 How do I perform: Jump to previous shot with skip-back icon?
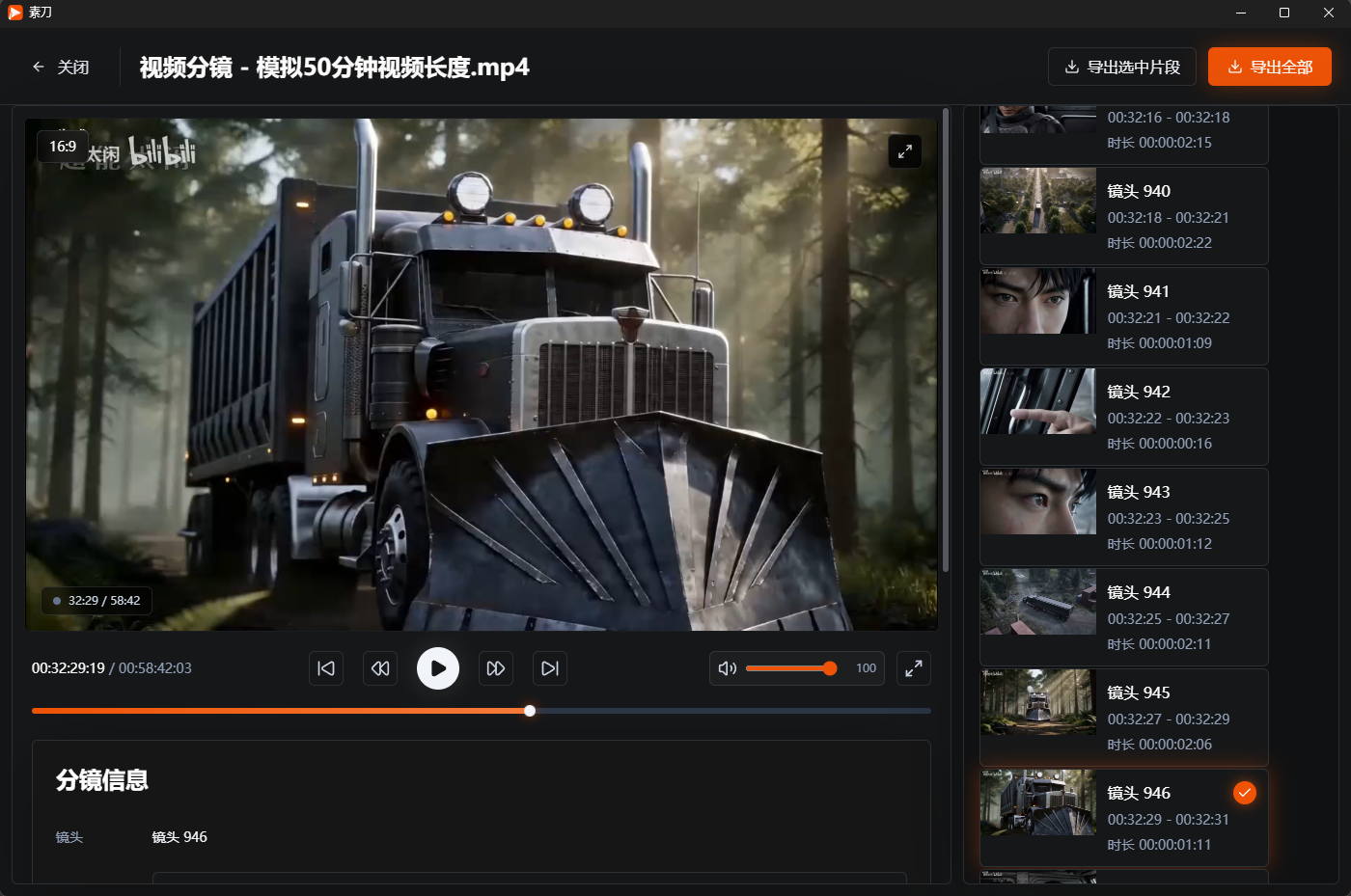326,668
